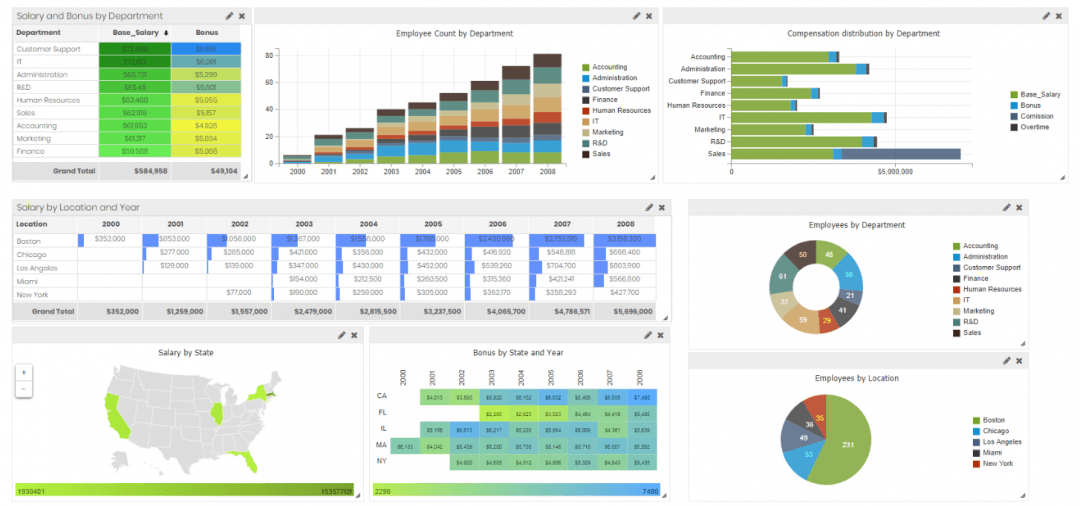Remove the Employee Count by Department chart
Screen dimensions: 1080x506
[649, 16]
